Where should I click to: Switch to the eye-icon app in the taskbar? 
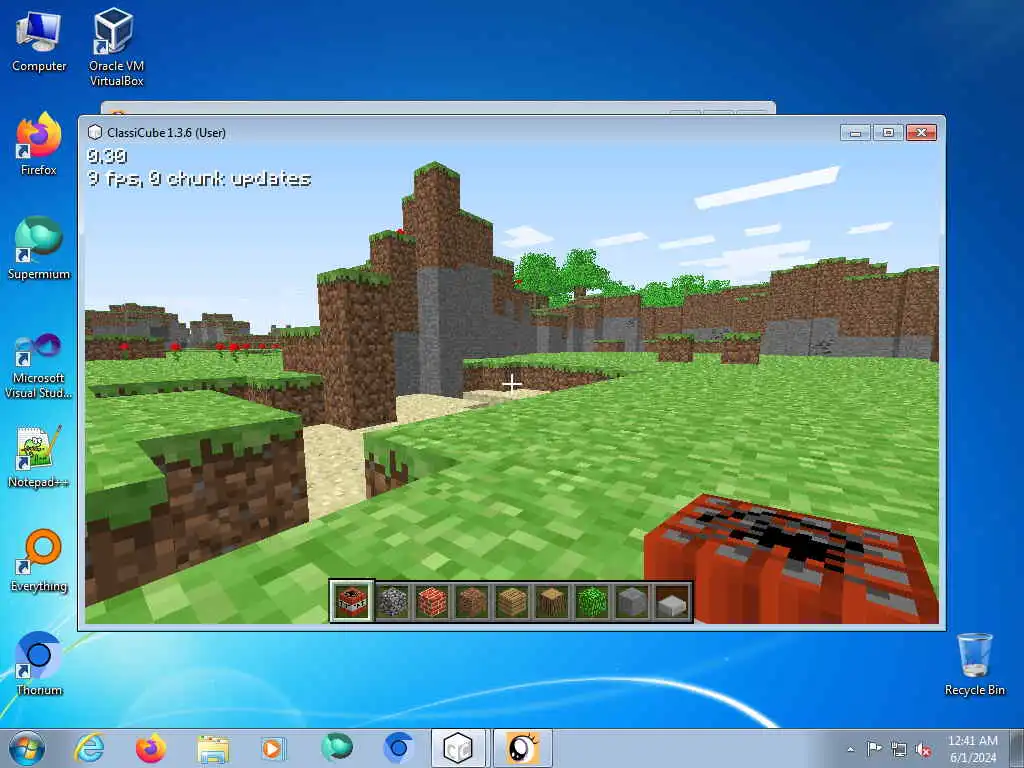click(522, 748)
